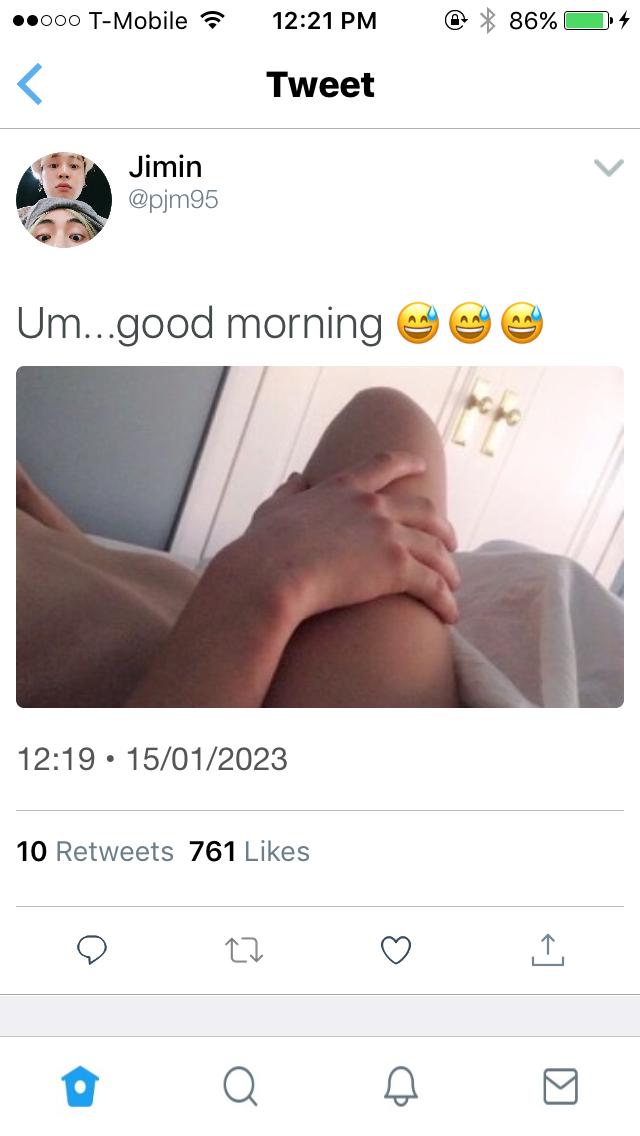The width and height of the screenshot is (640, 1136).
Task: Tap the @pjm95 username handle
Action: coord(173,199)
